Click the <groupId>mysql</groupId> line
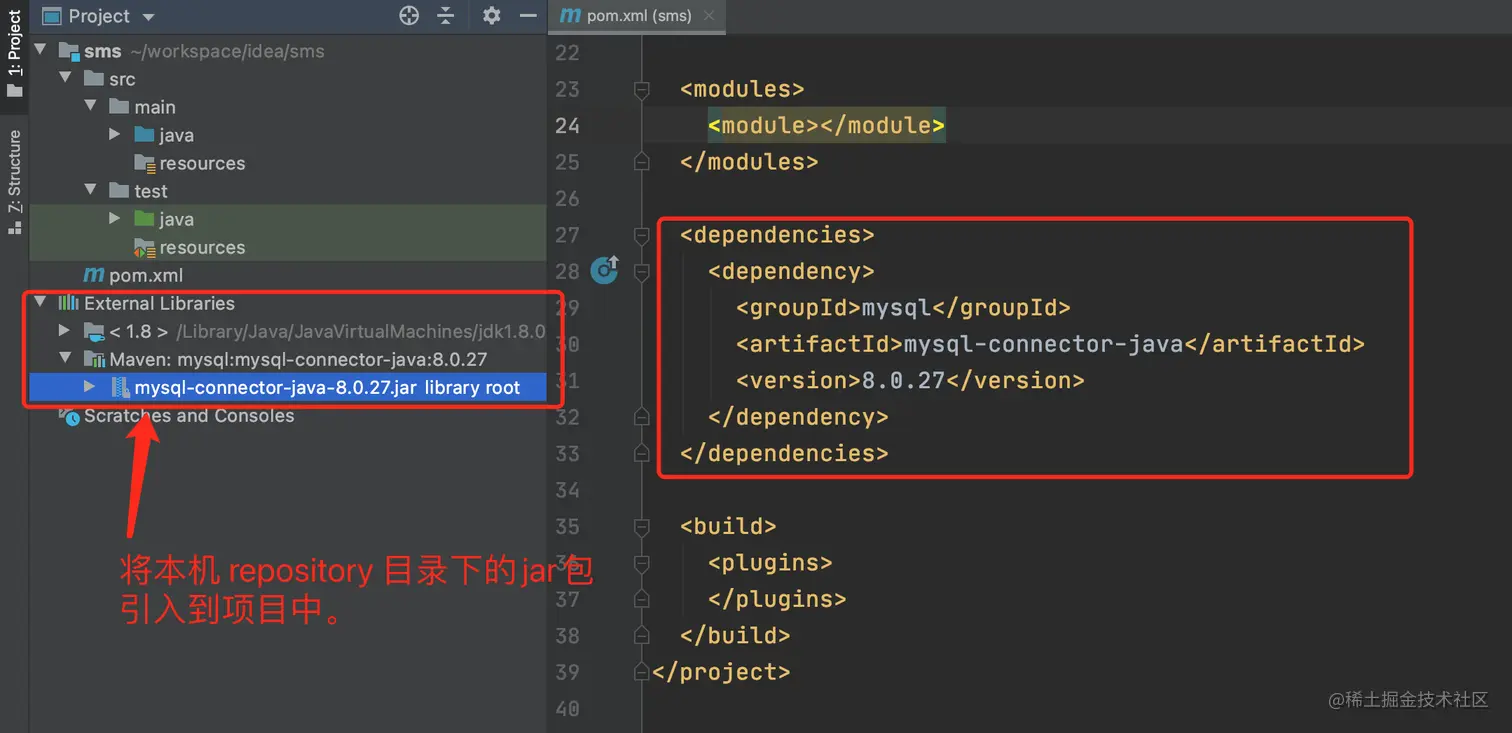 pyautogui.click(x=903, y=308)
